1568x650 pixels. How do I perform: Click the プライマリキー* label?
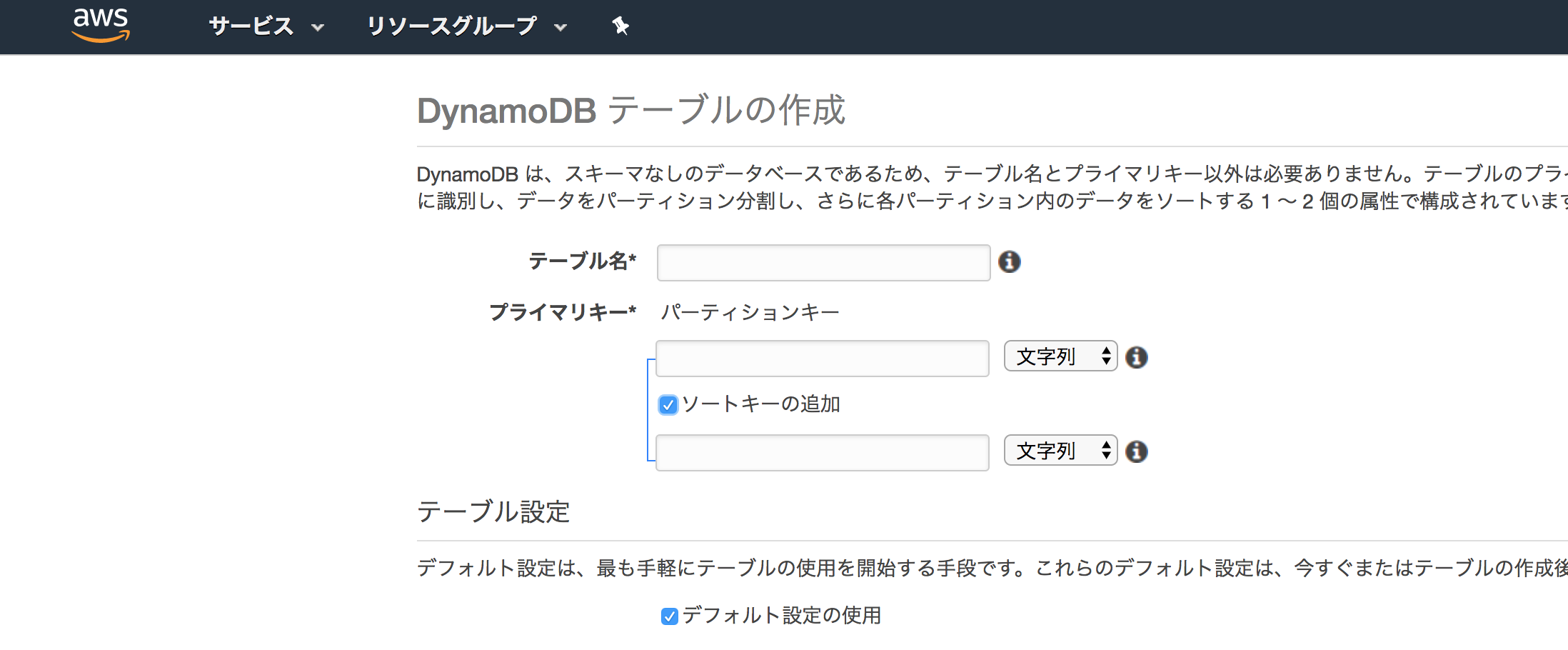(x=563, y=312)
